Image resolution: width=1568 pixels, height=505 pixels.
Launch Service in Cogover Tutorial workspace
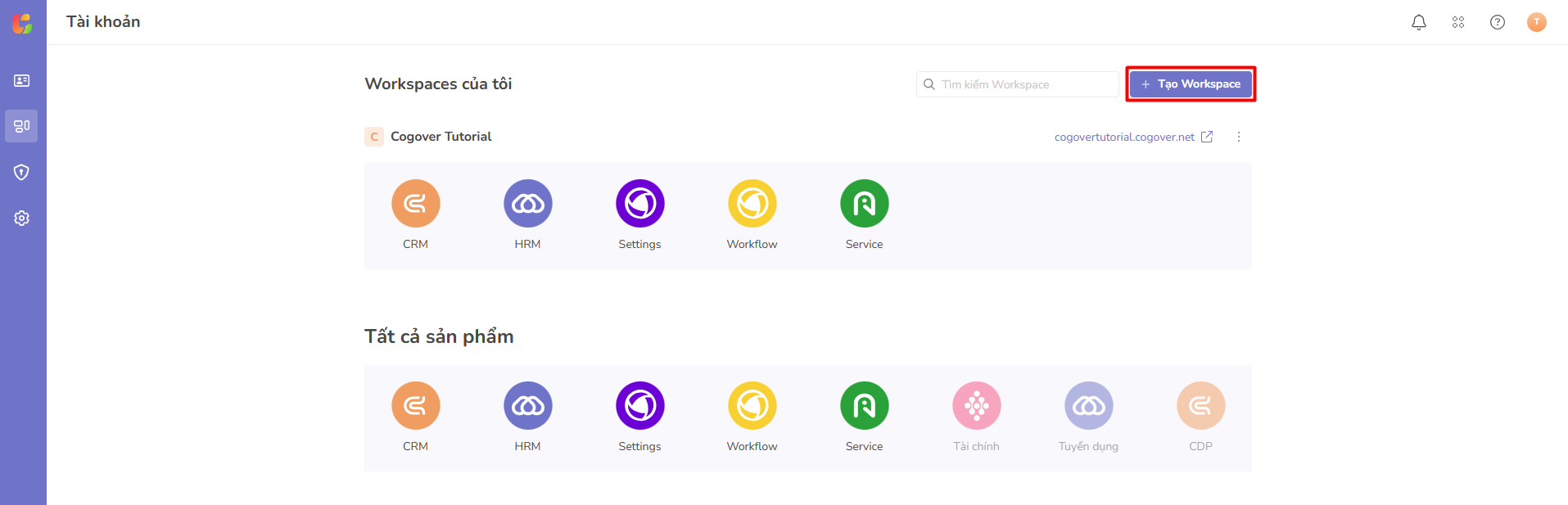865,204
